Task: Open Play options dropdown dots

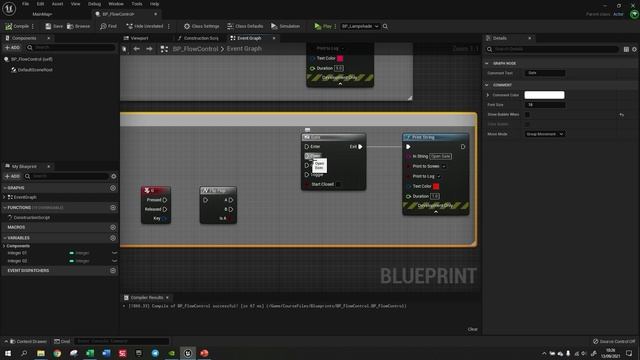Action: [336, 26]
